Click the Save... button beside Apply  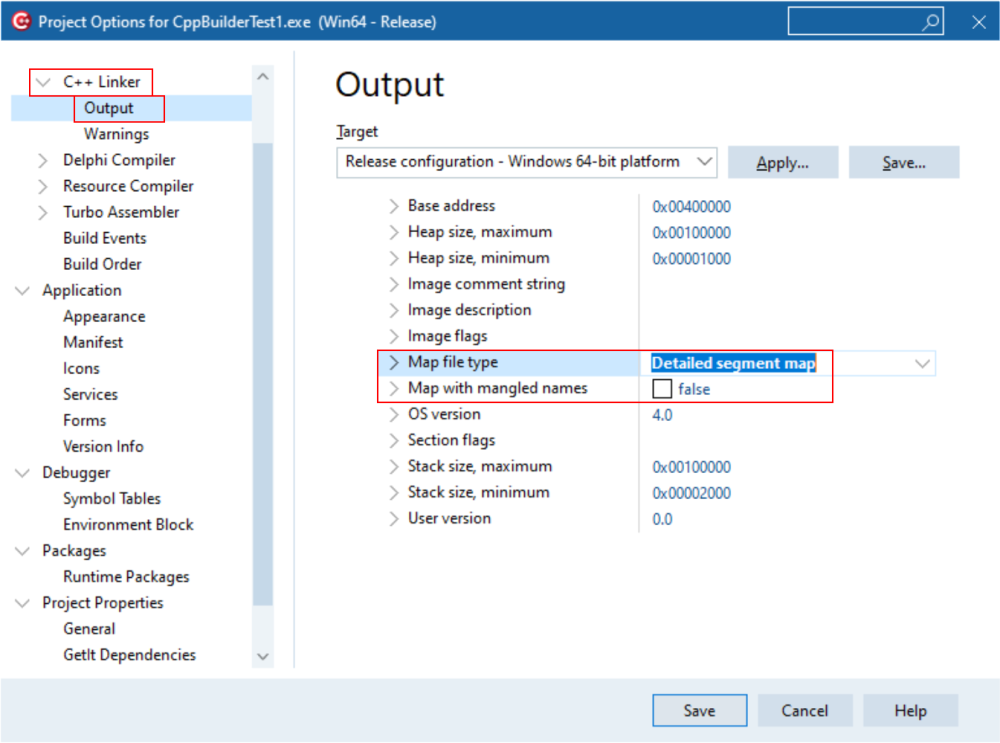pos(904,163)
